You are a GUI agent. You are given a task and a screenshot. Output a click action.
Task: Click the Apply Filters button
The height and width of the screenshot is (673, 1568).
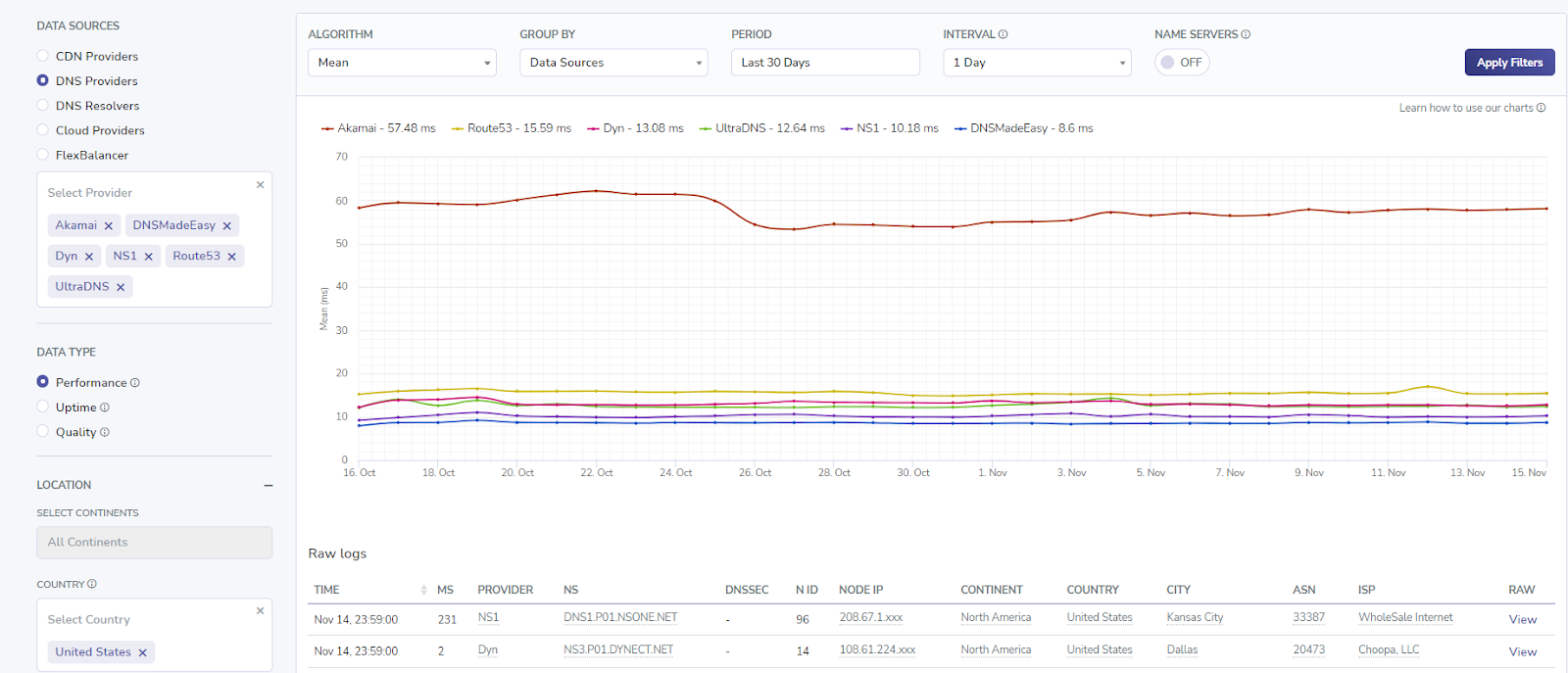pos(1509,63)
